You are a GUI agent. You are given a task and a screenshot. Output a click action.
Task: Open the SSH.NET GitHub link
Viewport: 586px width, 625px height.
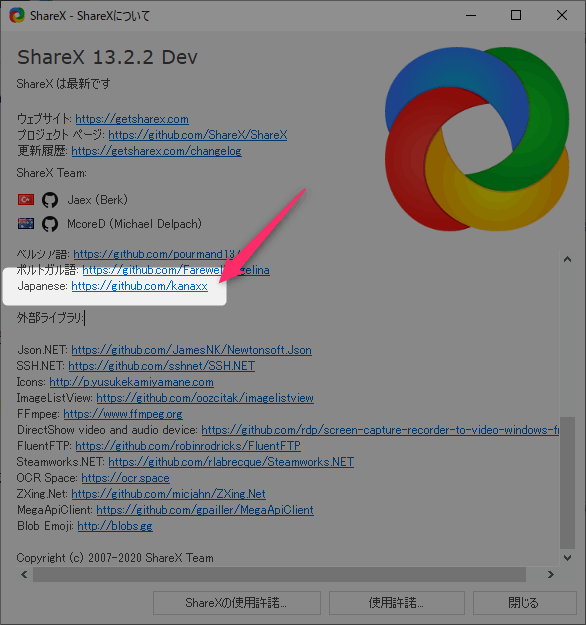click(x=161, y=366)
